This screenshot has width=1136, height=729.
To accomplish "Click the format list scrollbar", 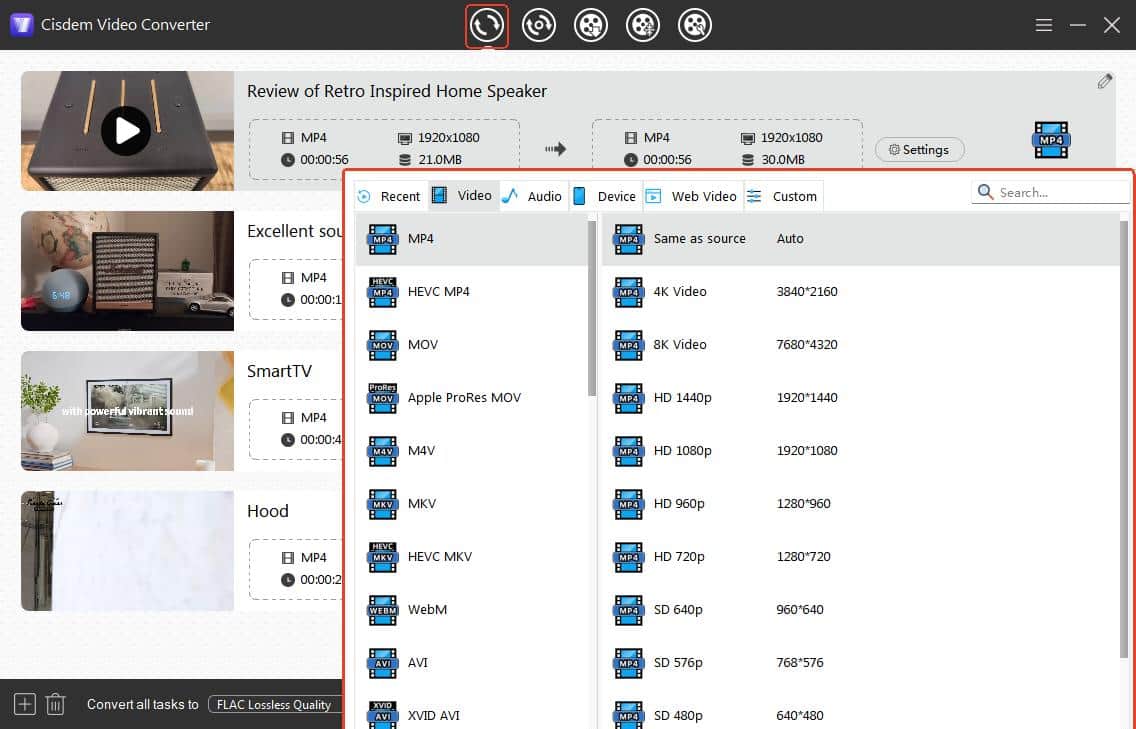I will click(592, 308).
